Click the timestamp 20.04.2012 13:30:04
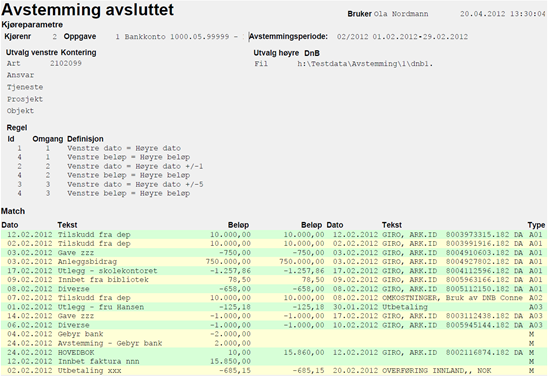This screenshot has height=376, width=548. coord(503,14)
